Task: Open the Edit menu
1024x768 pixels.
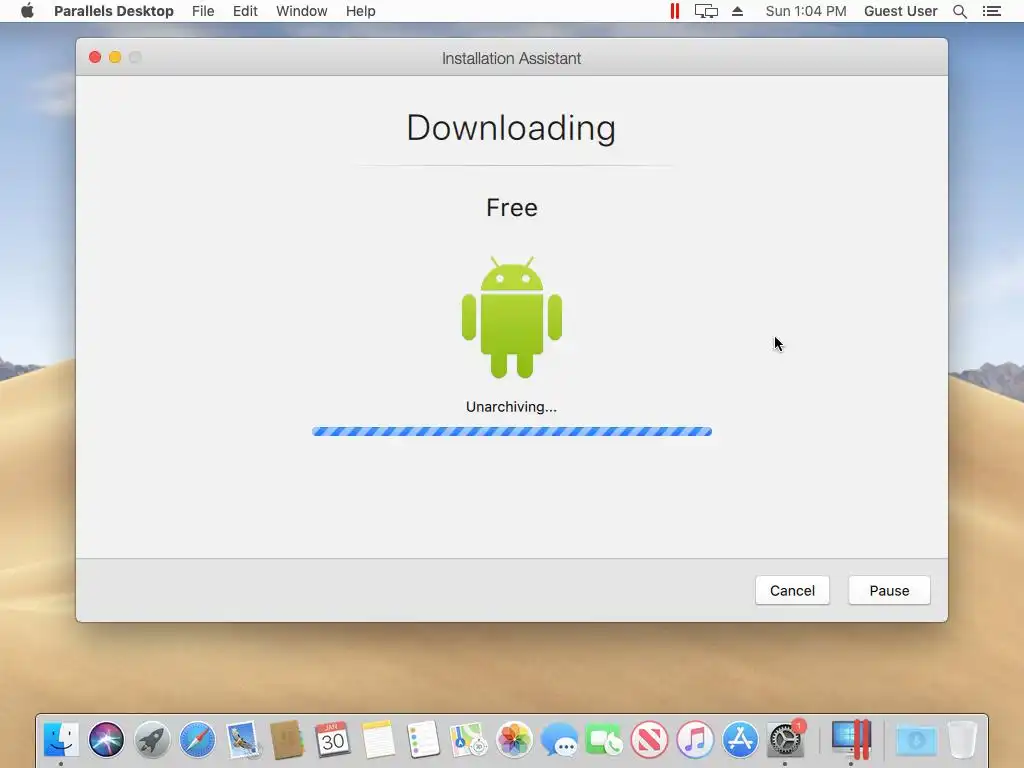Action: (x=245, y=11)
